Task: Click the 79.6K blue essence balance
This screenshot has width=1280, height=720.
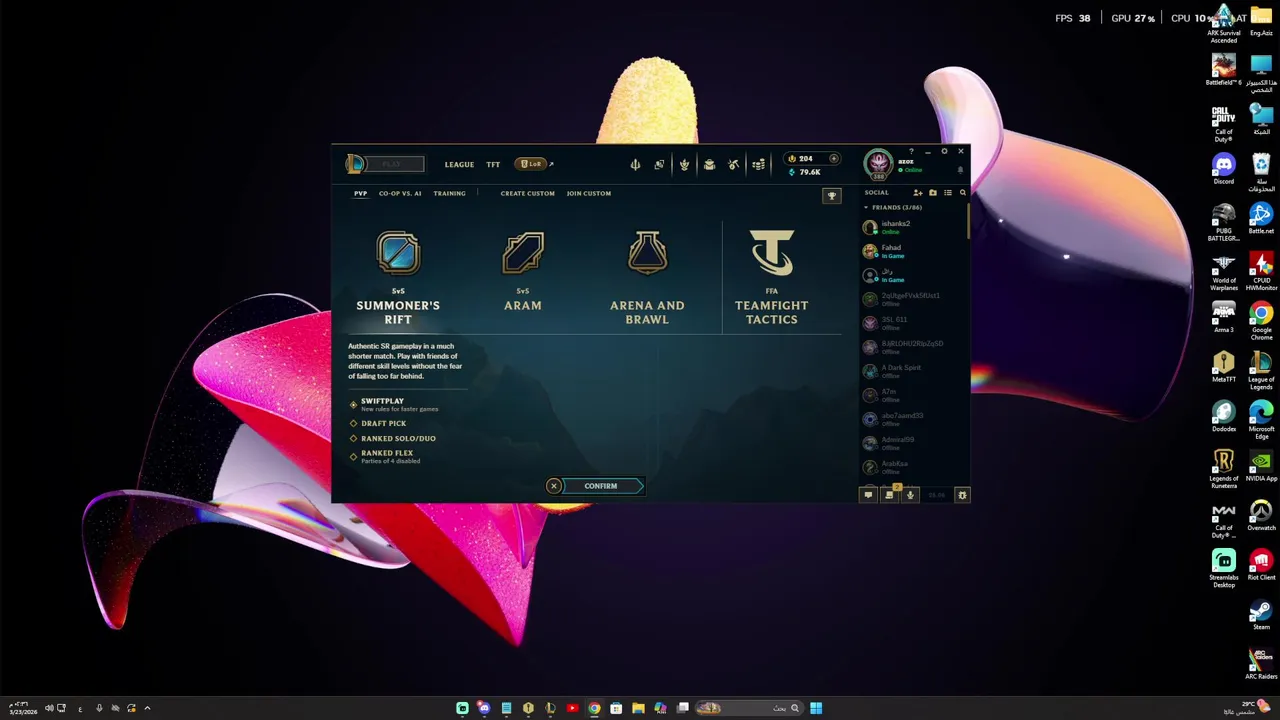Action: 805,172
